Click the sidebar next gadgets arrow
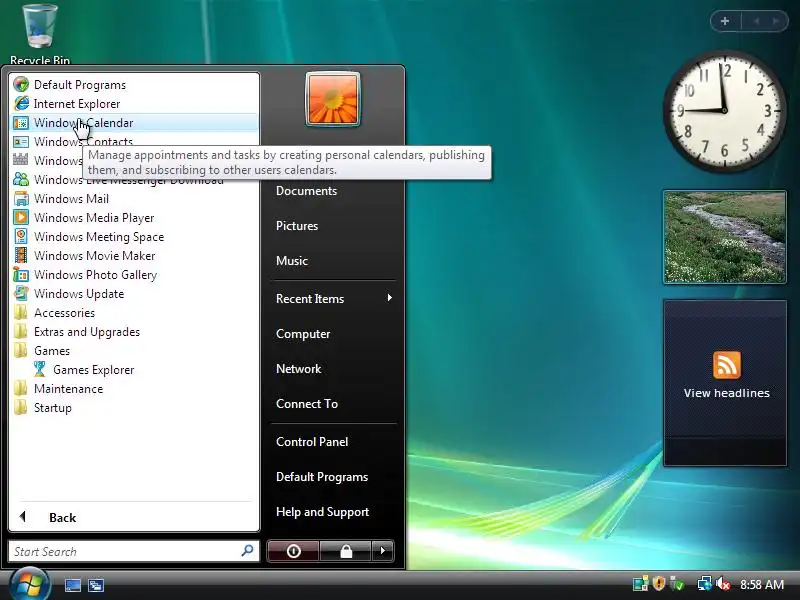Image resolution: width=800 pixels, height=600 pixels. 776,21
